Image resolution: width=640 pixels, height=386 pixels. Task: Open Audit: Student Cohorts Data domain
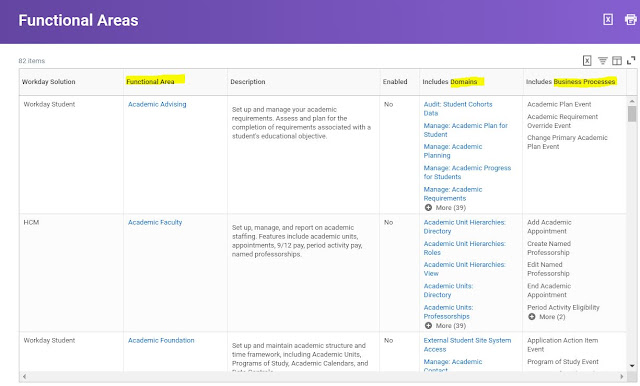458,109
